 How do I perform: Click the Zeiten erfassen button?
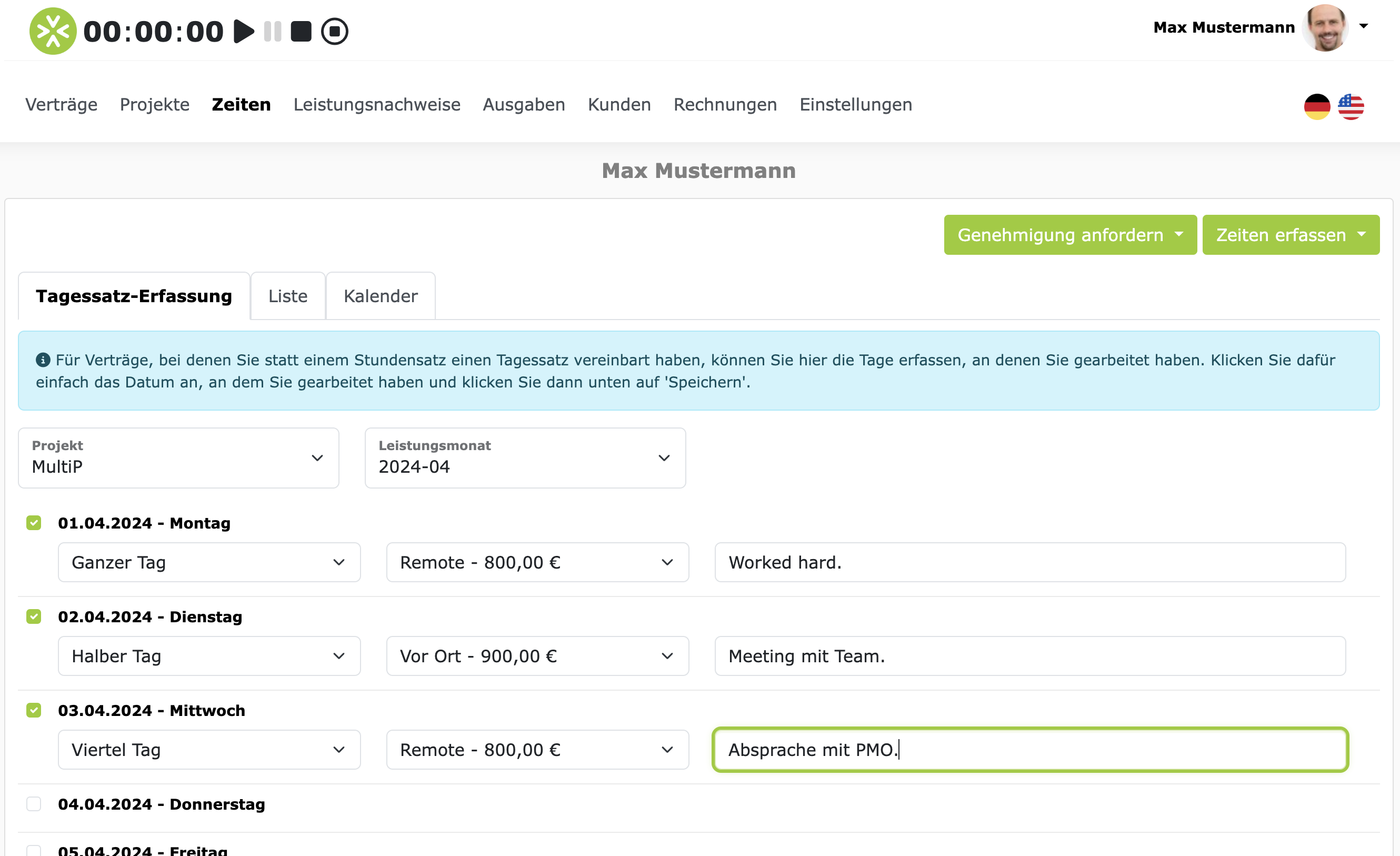tap(1291, 235)
